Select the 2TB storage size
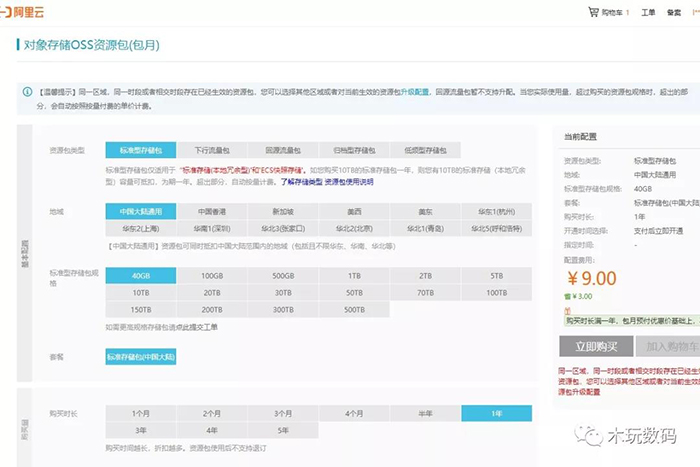This screenshot has width=700, height=467. coord(425,276)
